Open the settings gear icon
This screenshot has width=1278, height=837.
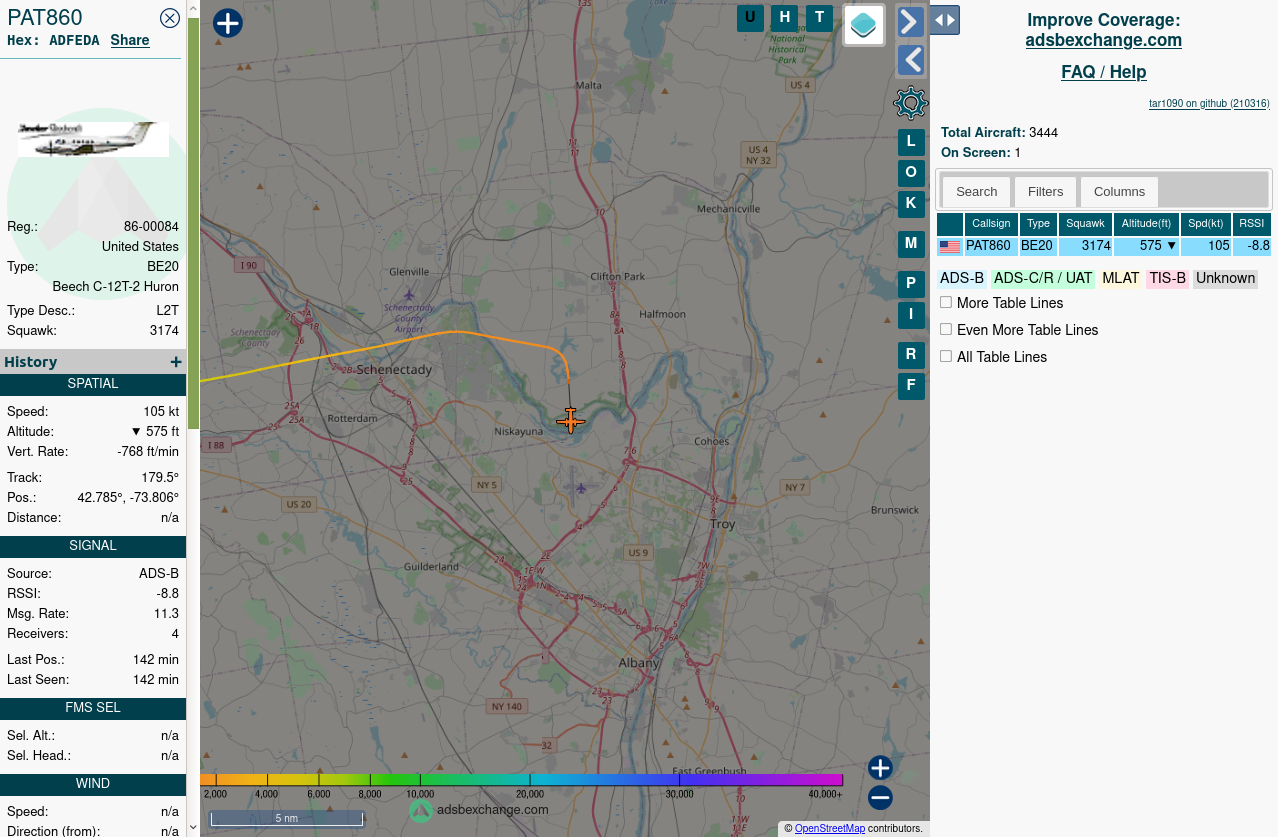(911, 103)
